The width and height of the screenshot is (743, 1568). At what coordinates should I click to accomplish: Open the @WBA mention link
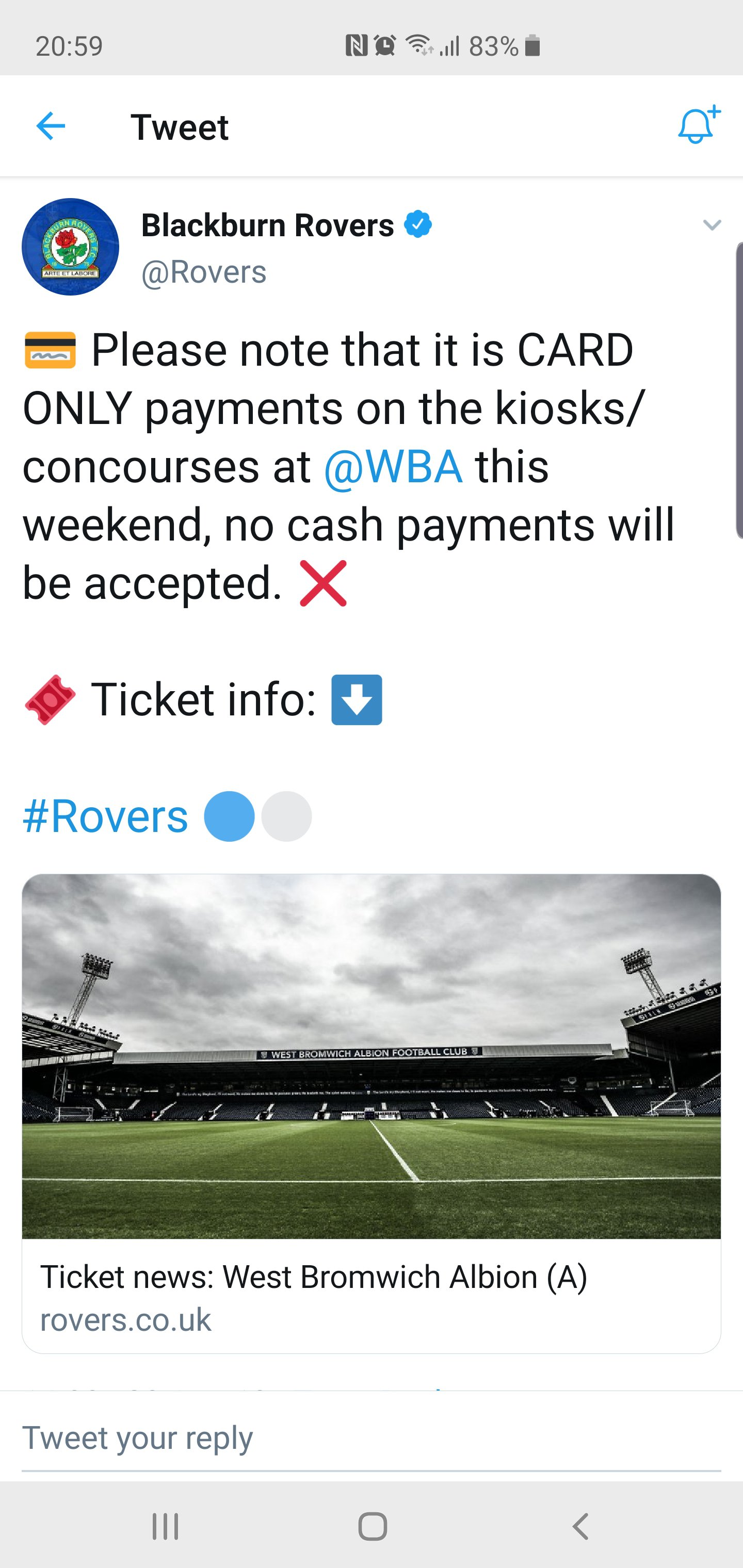(393, 467)
